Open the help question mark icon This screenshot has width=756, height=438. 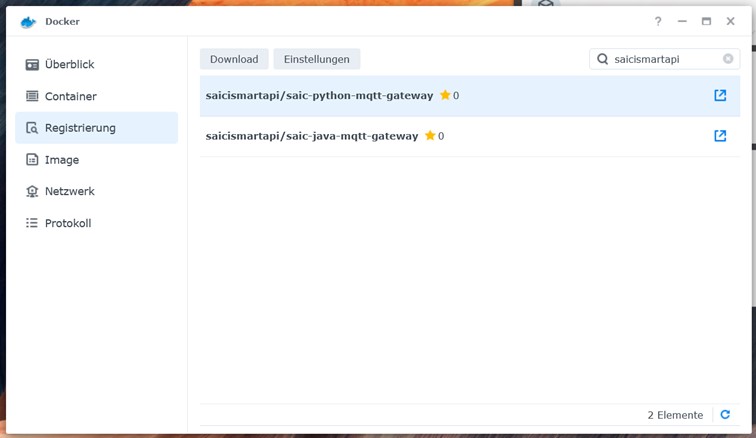click(658, 21)
